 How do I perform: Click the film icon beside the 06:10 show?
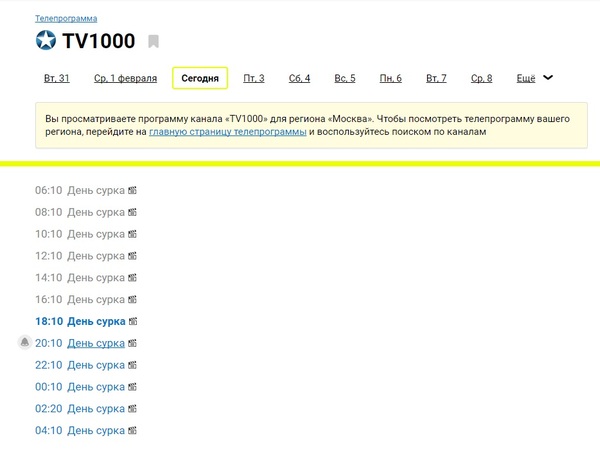pyautogui.click(x=132, y=190)
